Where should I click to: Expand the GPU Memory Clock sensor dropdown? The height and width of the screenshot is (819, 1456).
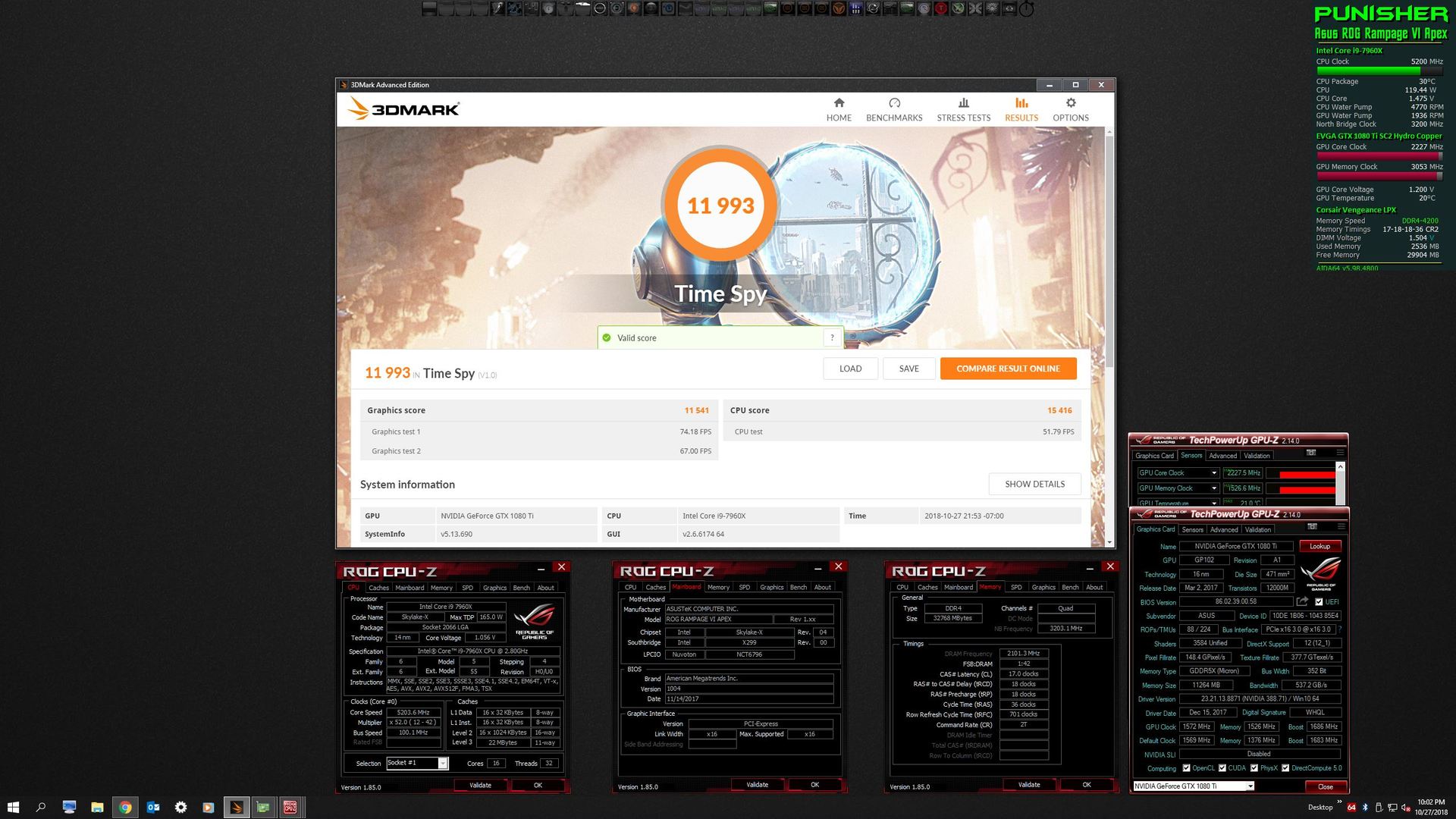pyautogui.click(x=1213, y=488)
